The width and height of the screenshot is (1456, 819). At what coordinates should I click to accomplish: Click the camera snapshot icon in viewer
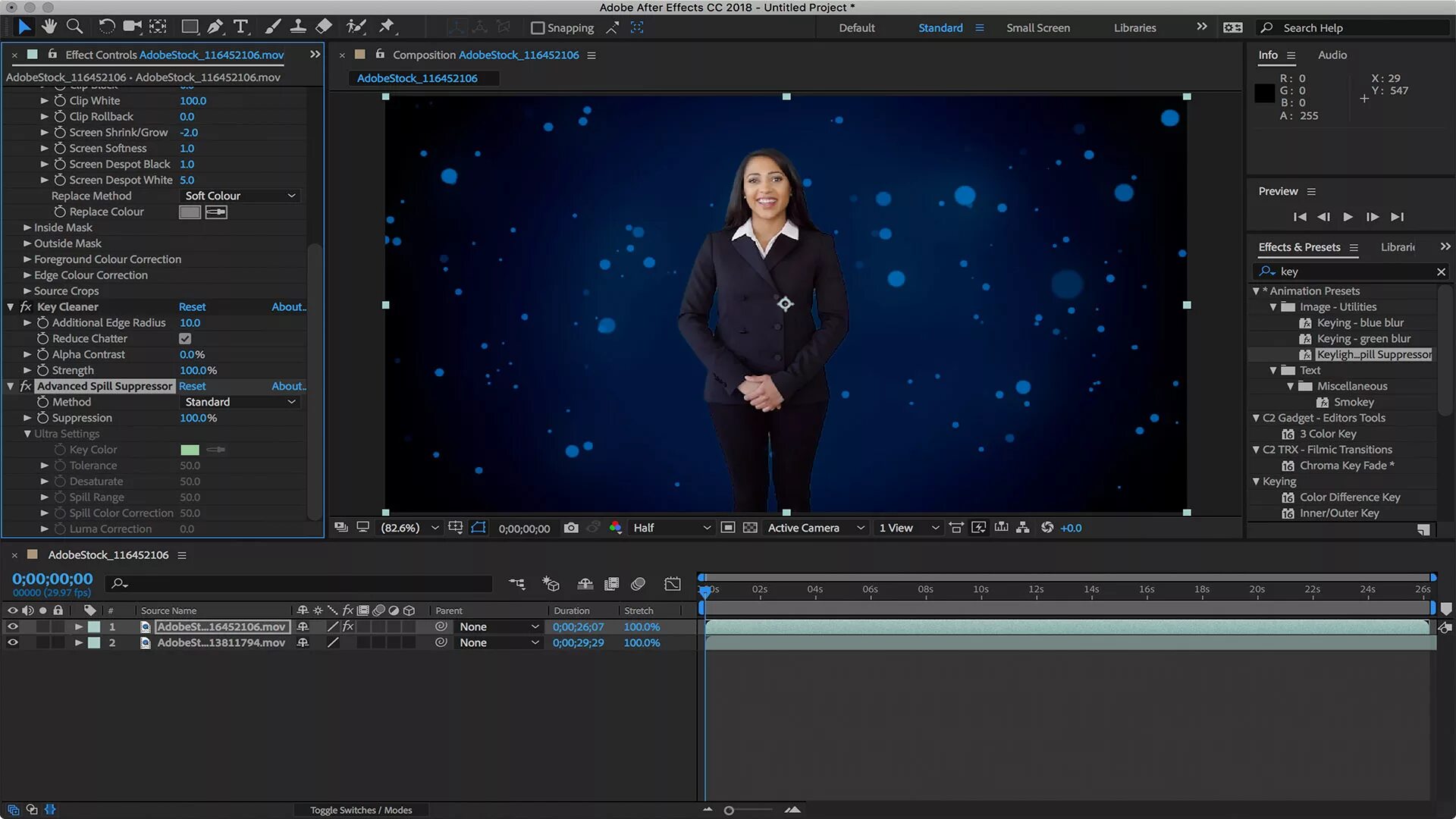point(571,527)
